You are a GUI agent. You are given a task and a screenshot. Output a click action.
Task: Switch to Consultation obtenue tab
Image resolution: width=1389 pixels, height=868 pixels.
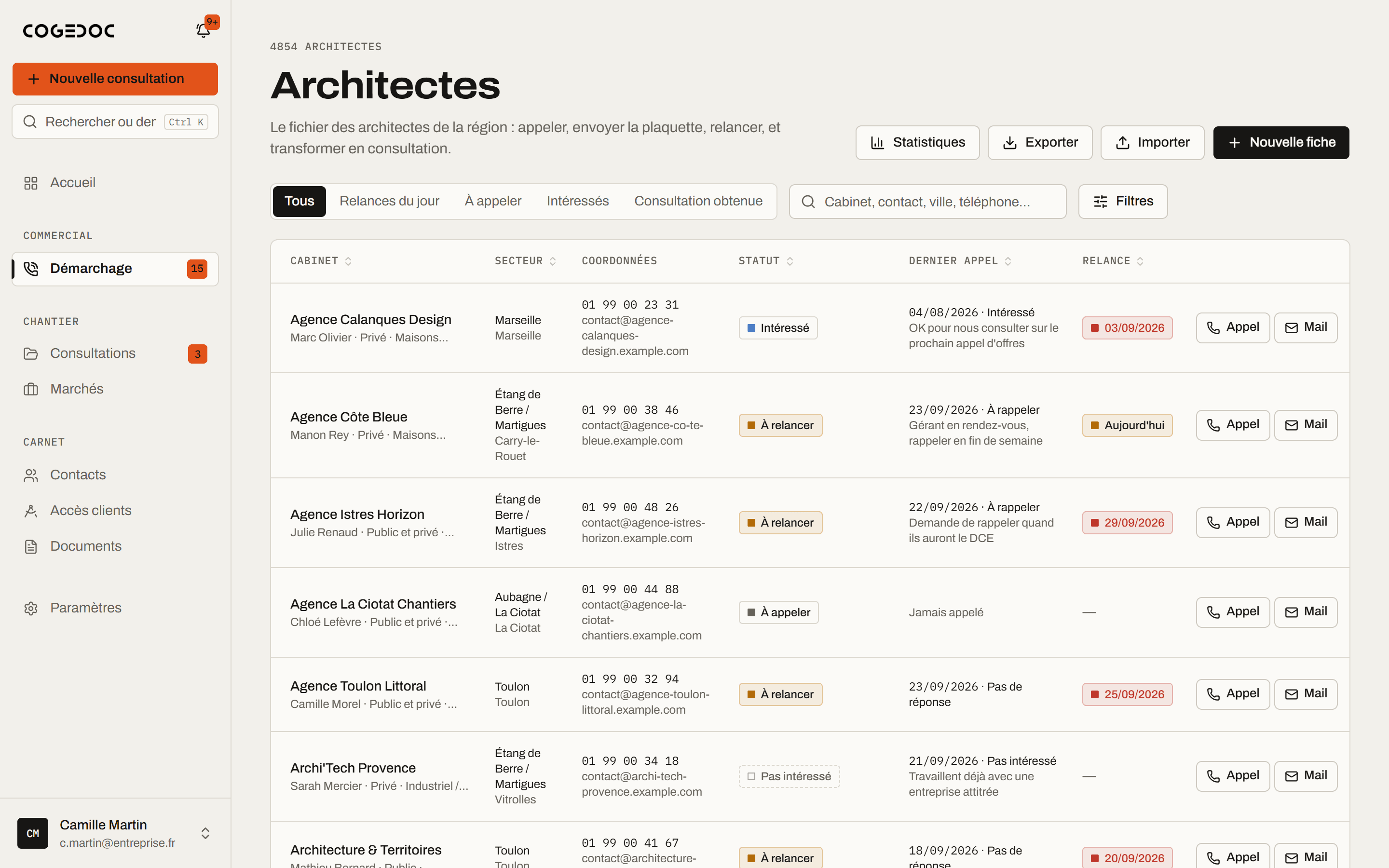[x=698, y=202]
